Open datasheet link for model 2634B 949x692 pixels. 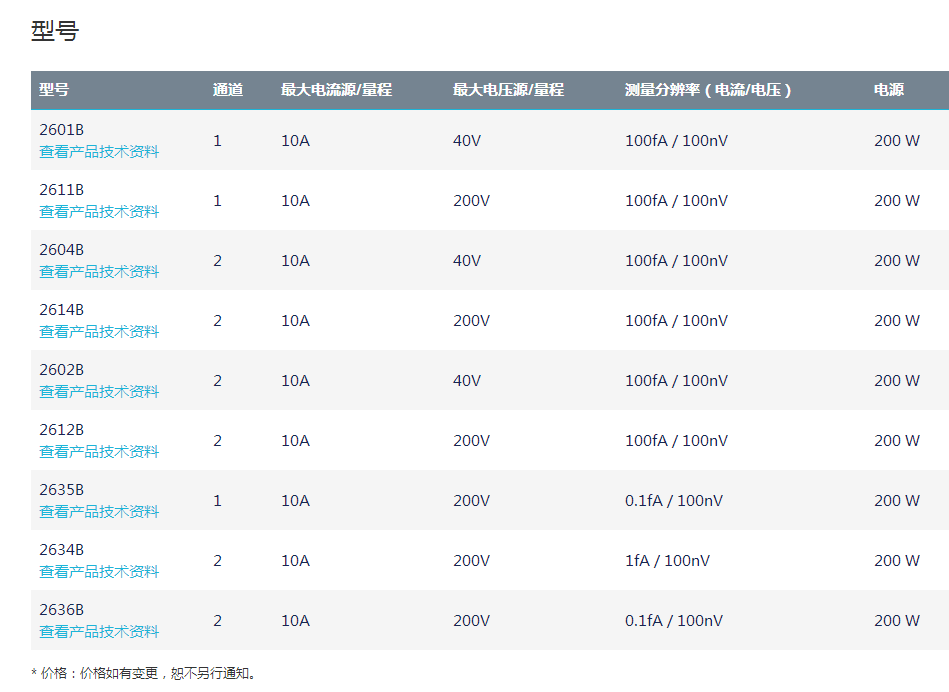99,571
